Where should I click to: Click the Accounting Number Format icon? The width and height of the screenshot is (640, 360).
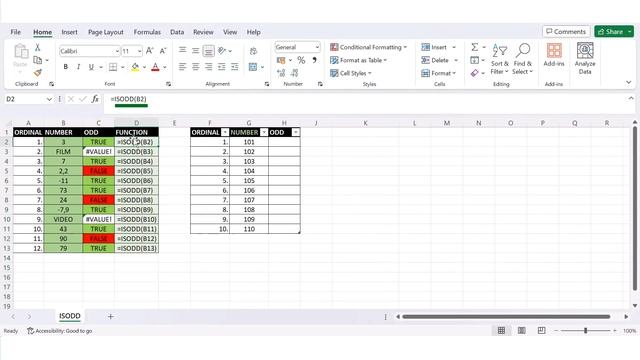pos(281,60)
